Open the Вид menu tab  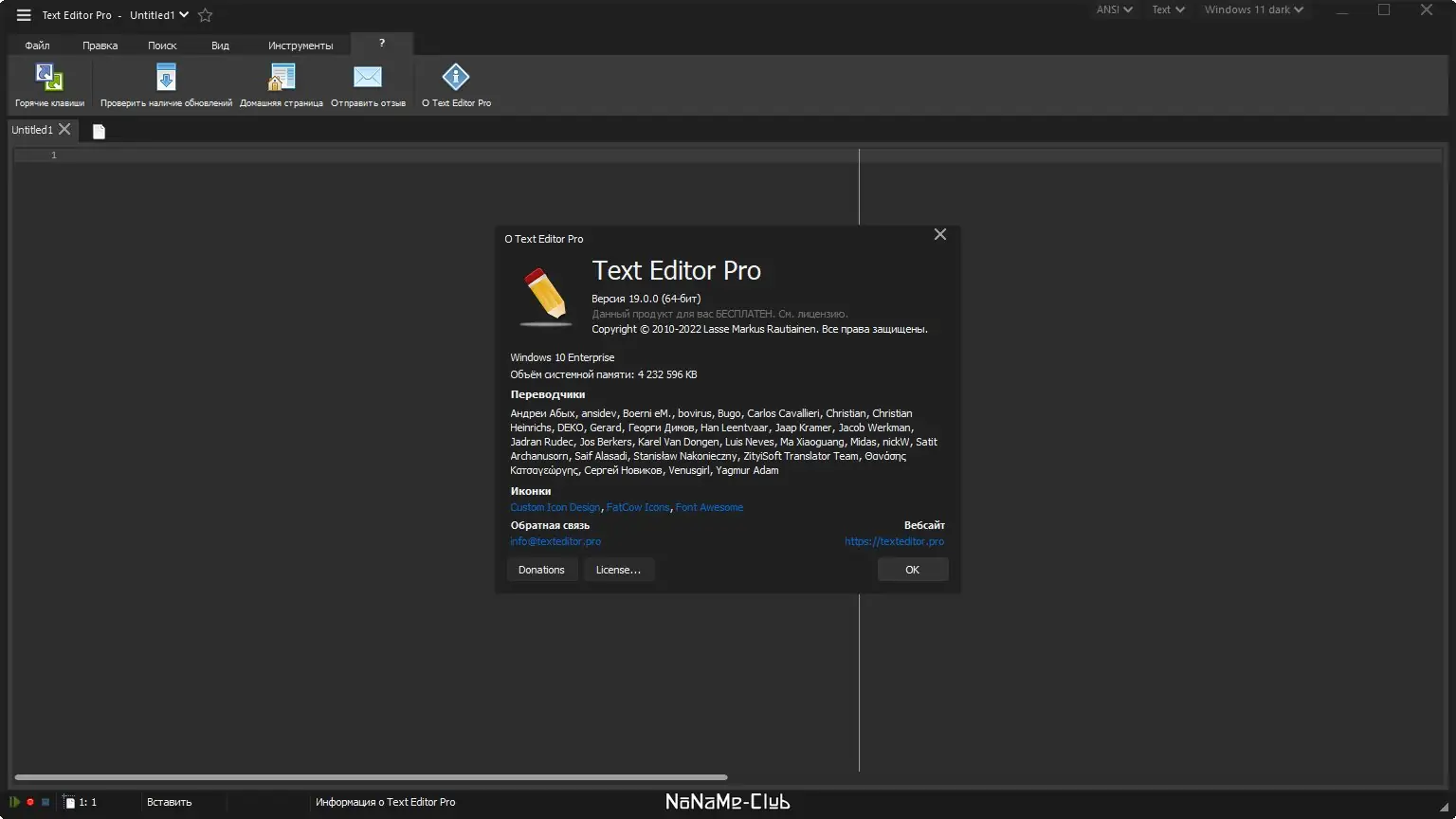pyautogui.click(x=220, y=45)
